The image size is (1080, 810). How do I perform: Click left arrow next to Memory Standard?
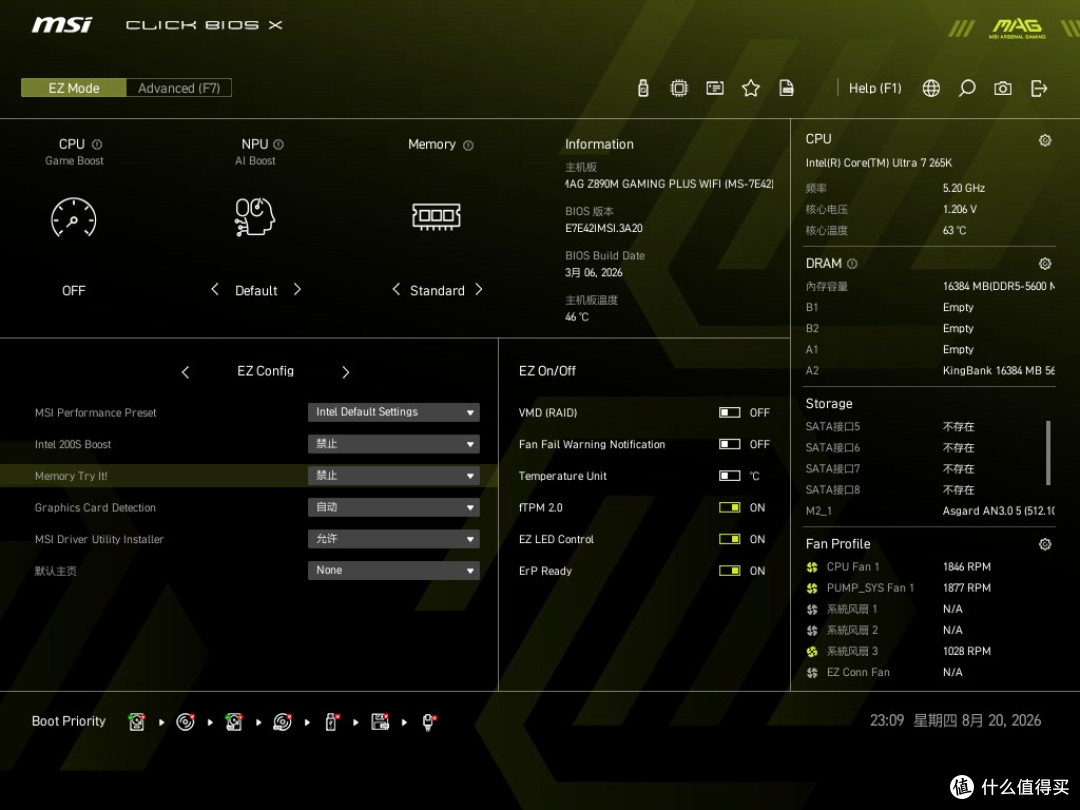click(395, 289)
